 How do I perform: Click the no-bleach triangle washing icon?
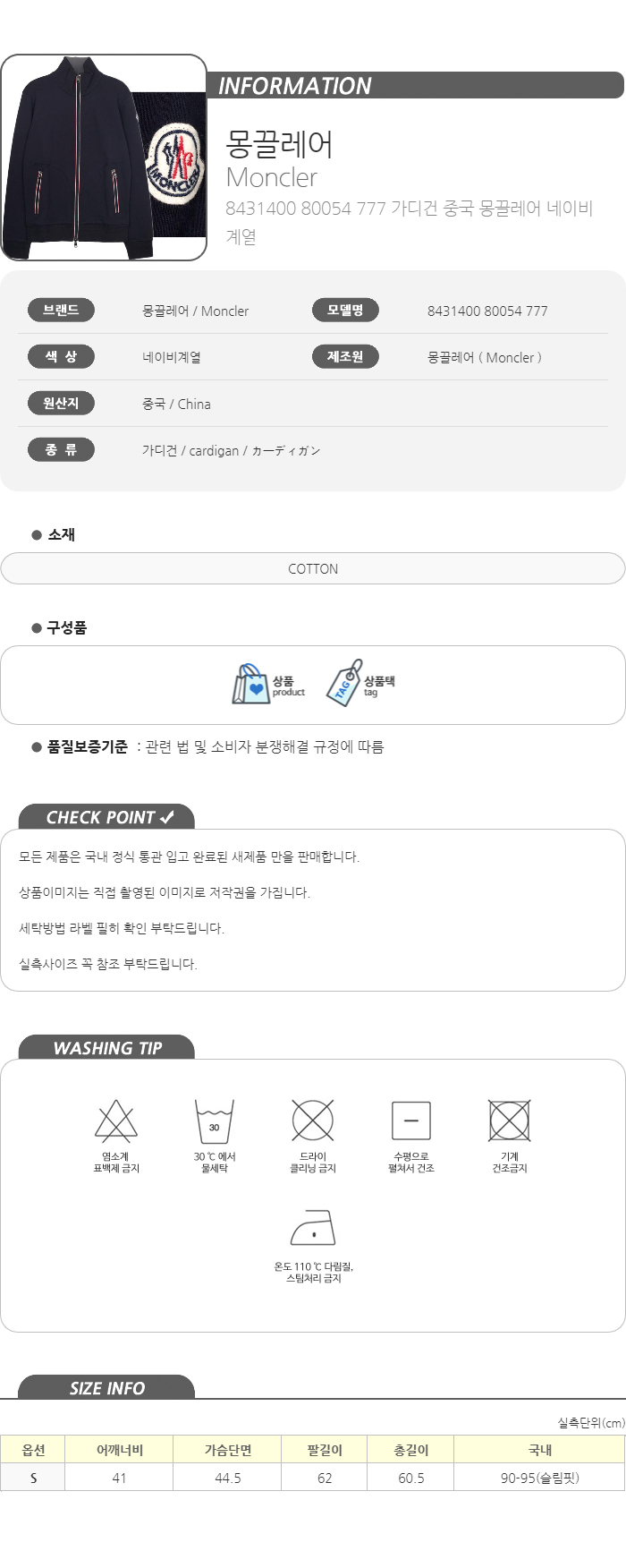116,1121
